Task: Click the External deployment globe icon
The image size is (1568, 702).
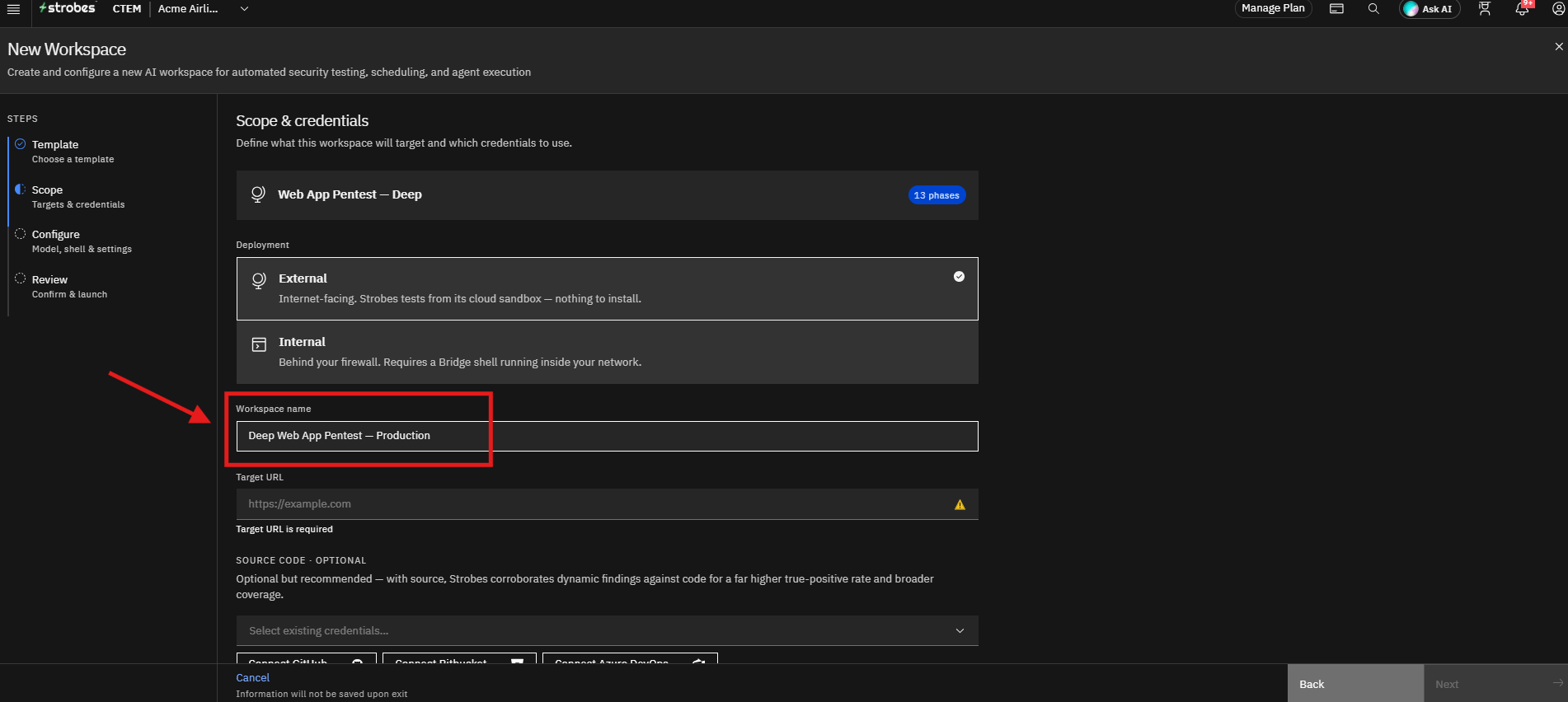Action: (259, 281)
